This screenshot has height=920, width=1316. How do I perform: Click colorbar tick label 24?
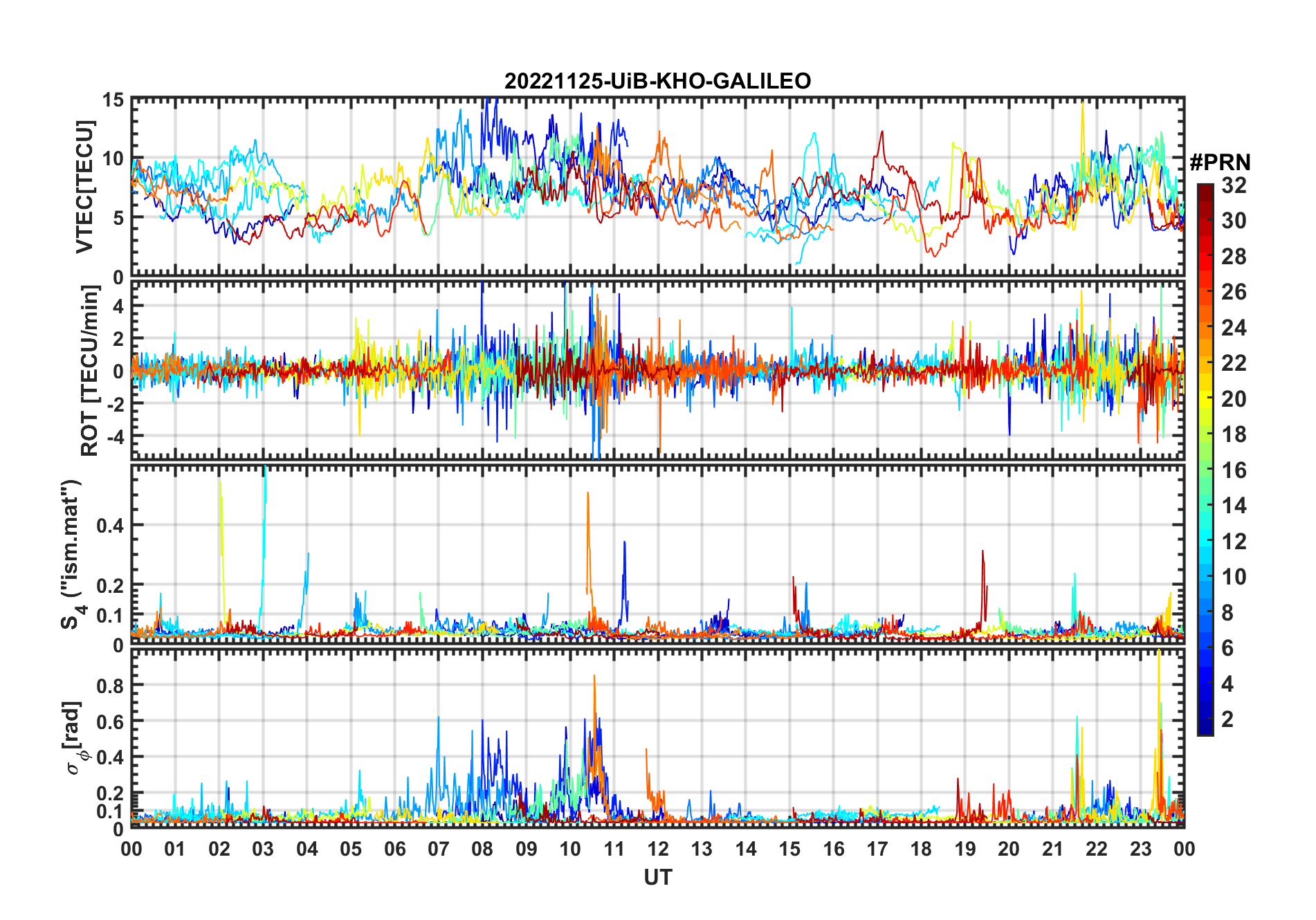click(x=1234, y=328)
